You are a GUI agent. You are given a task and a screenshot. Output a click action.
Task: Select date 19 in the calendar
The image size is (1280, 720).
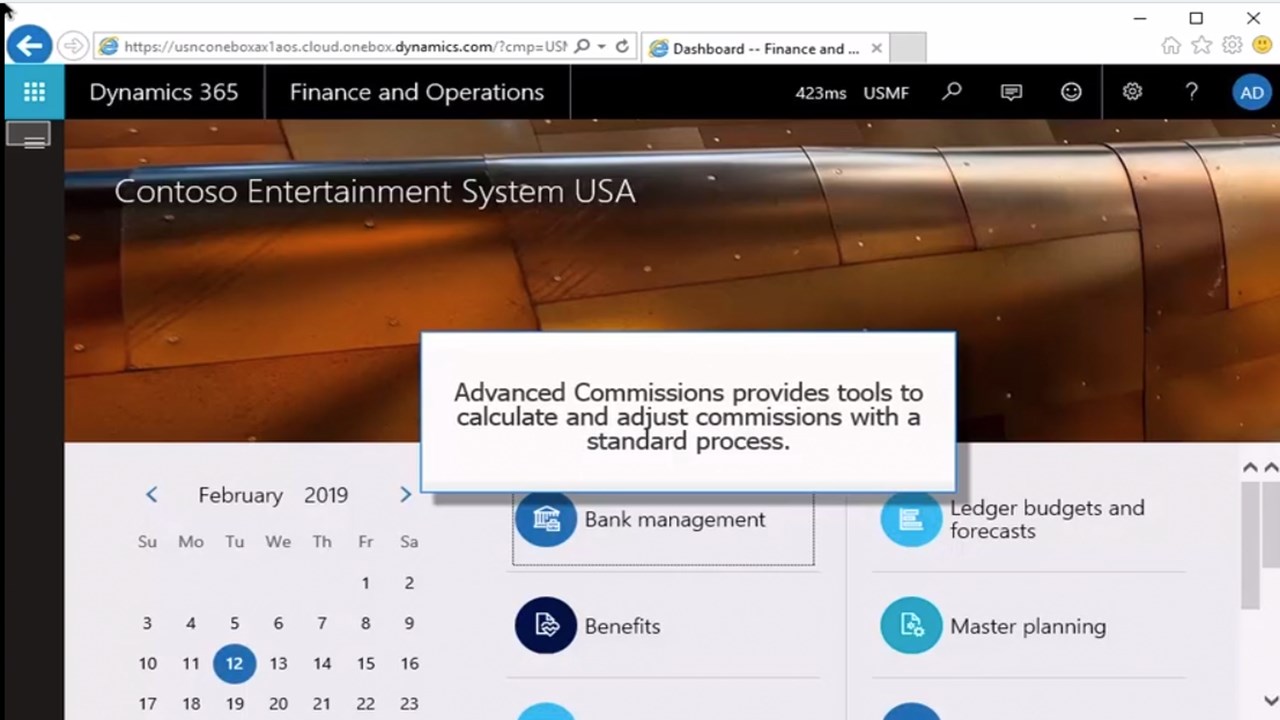tap(234, 703)
